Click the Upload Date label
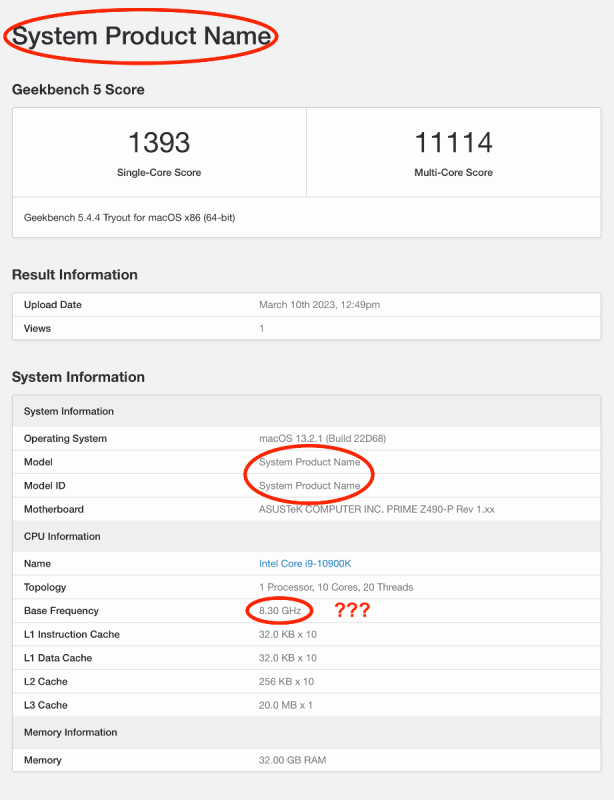This screenshot has height=800, width=614. pyautogui.click(x=53, y=305)
